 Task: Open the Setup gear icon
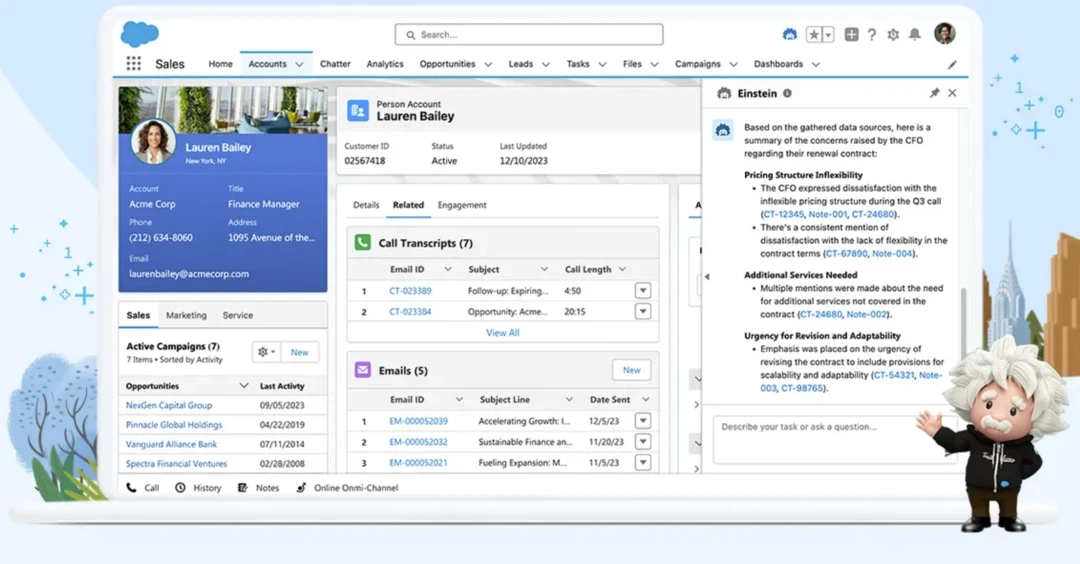(893, 34)
